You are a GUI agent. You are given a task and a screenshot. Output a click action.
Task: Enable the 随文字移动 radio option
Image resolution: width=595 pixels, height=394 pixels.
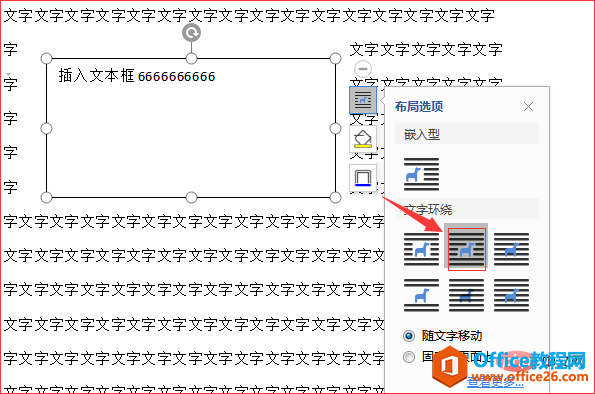pyautogui.click(x=409, y=336)
